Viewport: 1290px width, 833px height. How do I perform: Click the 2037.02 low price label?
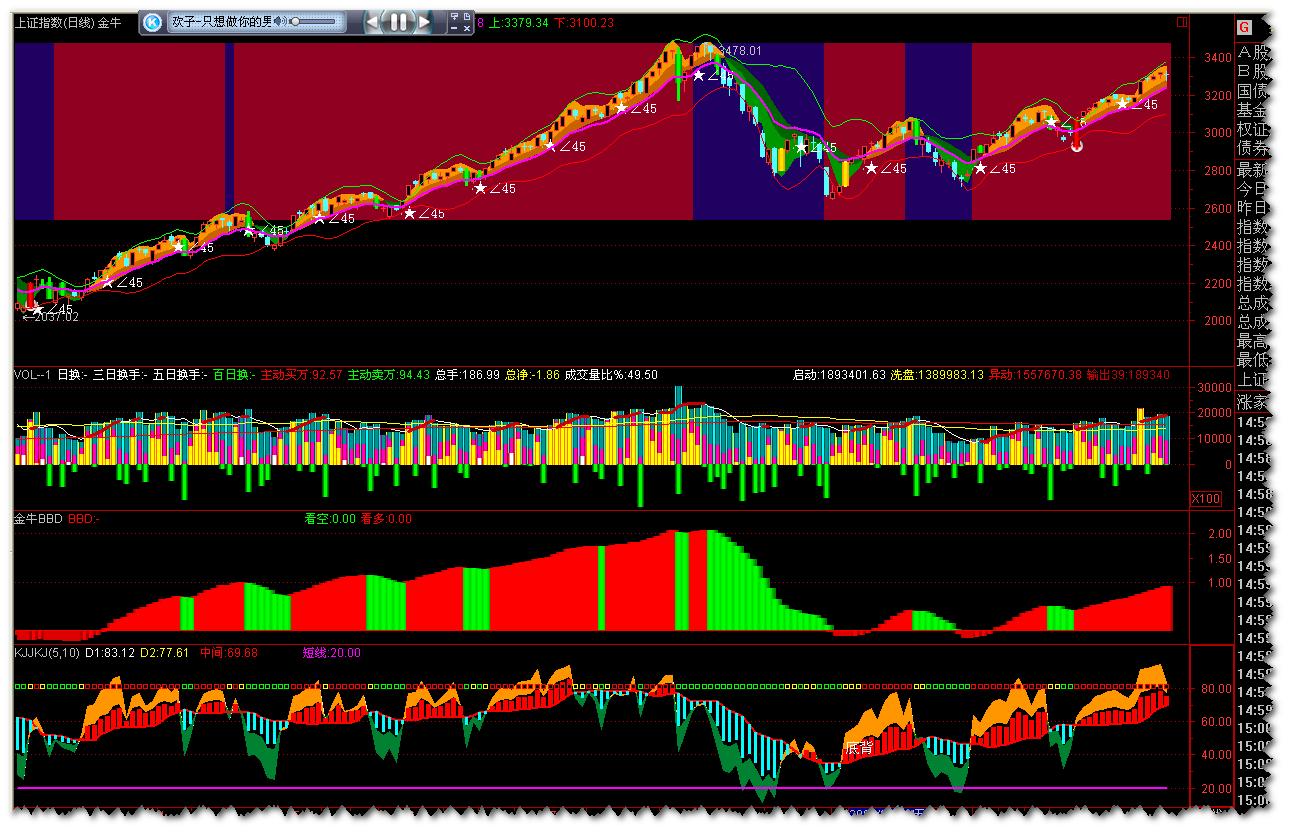tap(55, 316)
